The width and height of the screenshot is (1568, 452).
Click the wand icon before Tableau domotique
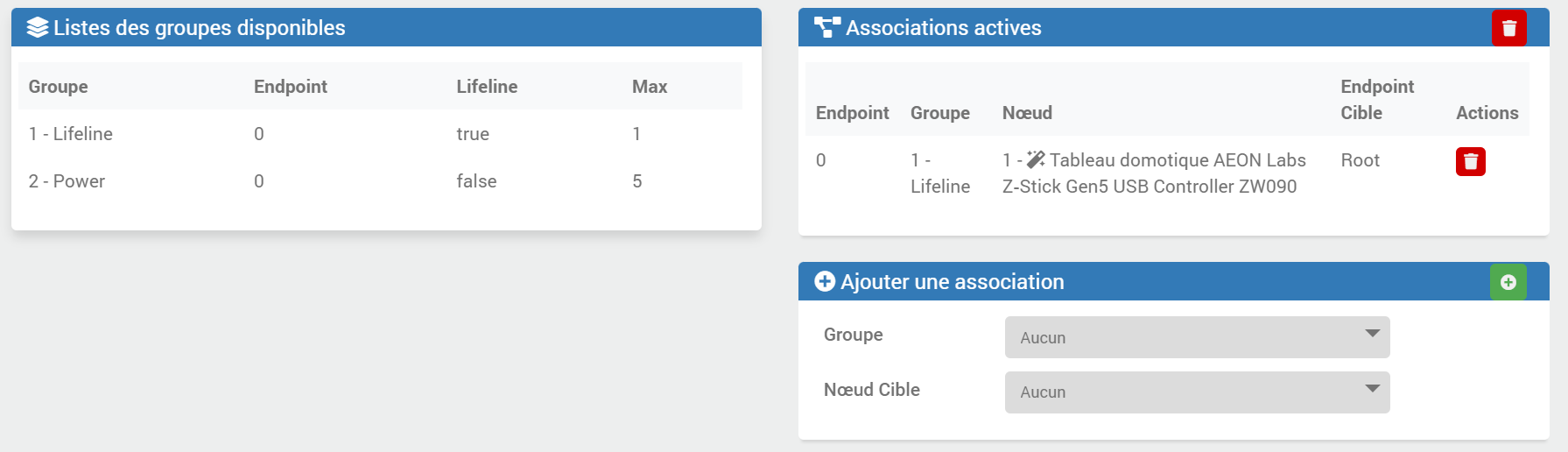pos(1036,159)
